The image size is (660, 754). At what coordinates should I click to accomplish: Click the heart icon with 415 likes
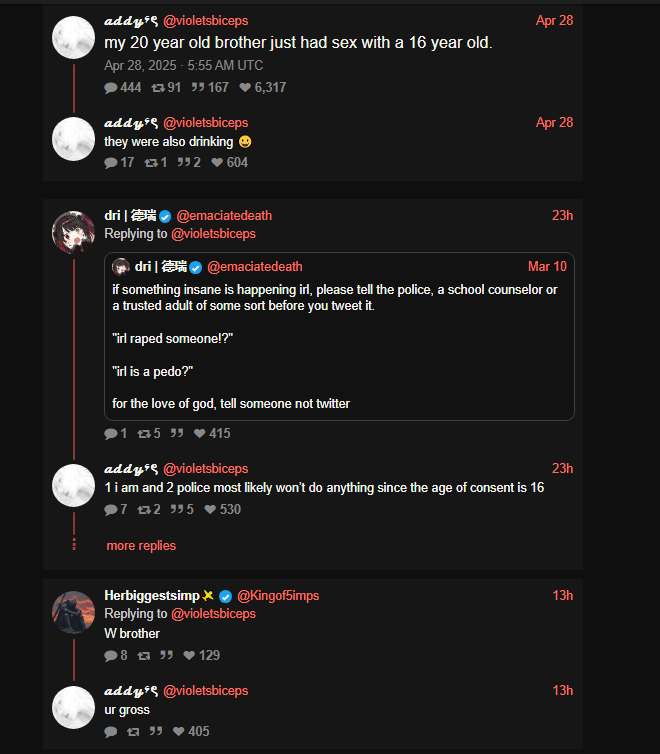coord(200,434)
